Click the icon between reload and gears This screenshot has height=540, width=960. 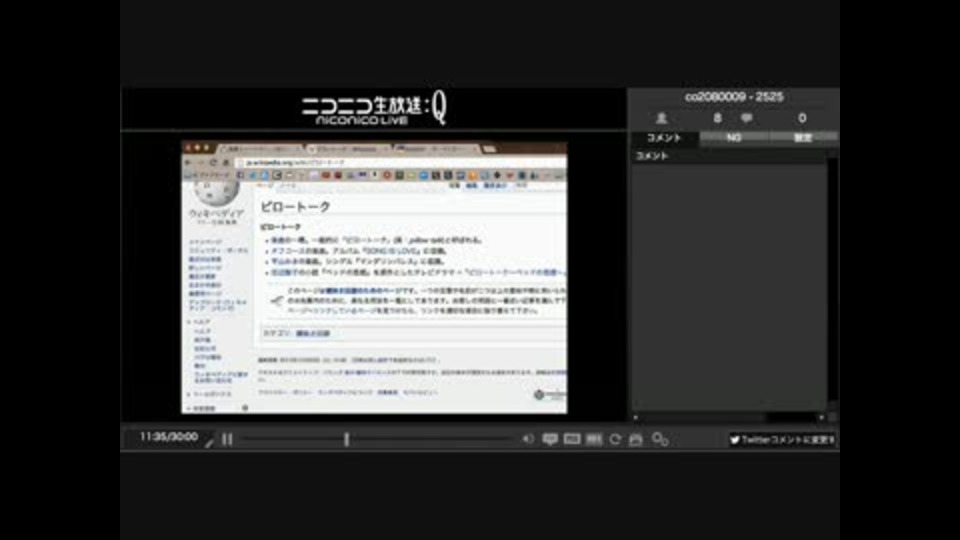coord(636,439)
